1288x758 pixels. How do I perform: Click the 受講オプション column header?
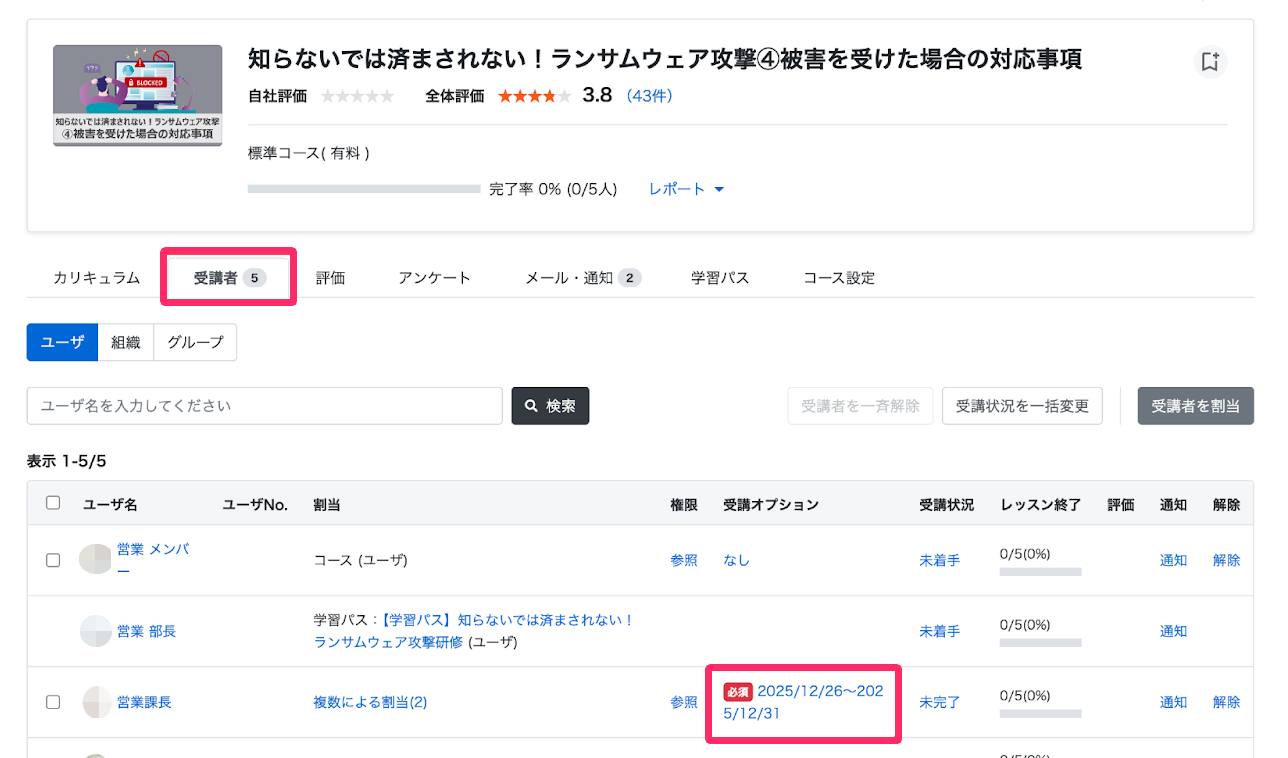[x=771, y=505]
